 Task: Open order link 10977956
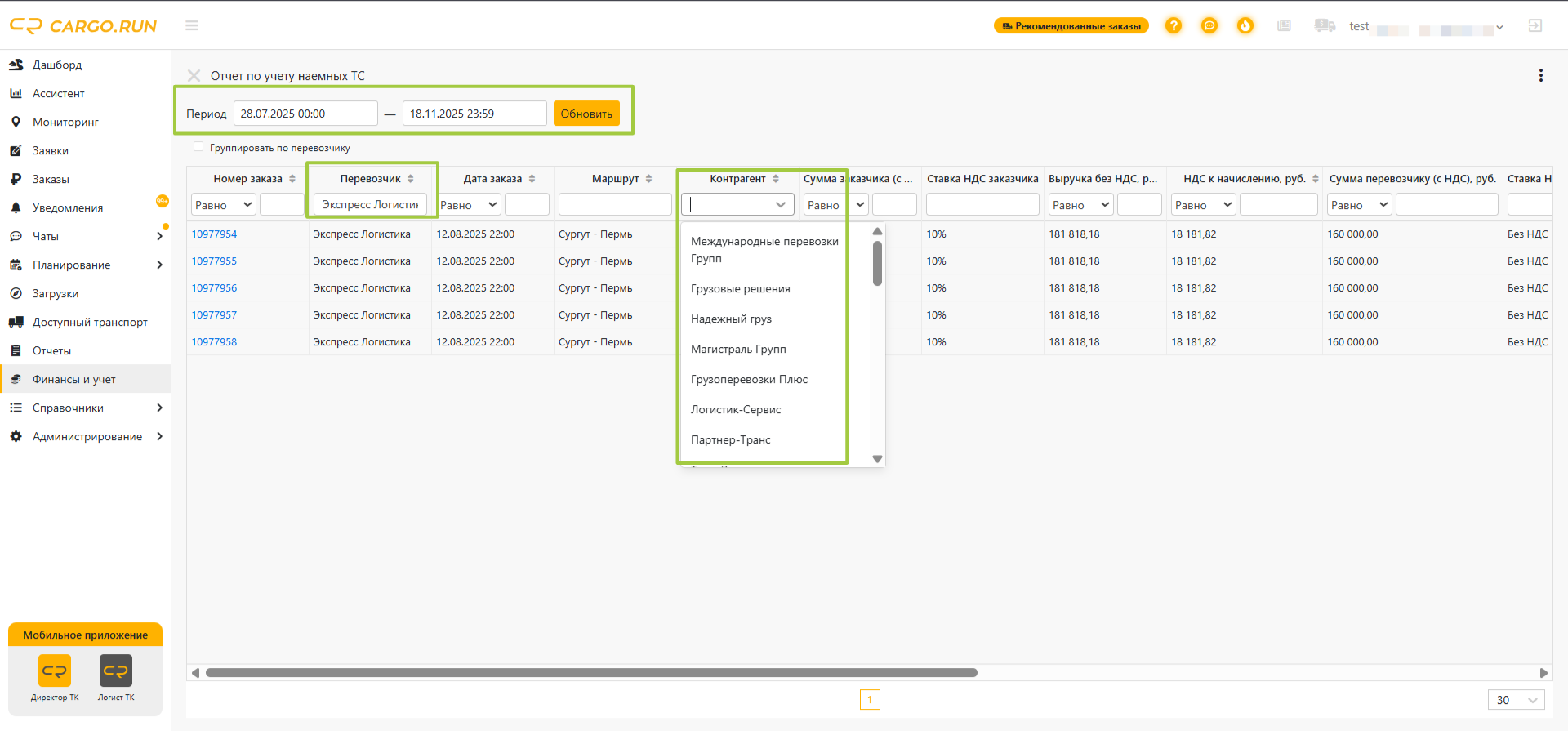214,288
